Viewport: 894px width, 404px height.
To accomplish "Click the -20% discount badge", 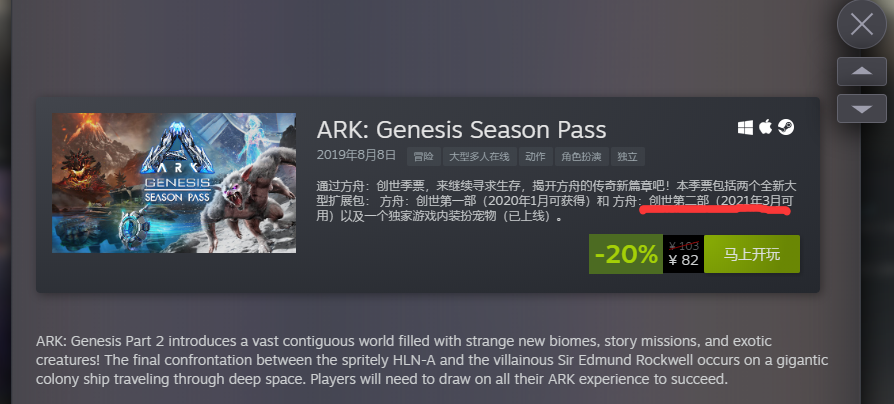I will click(x=626, y=254).
